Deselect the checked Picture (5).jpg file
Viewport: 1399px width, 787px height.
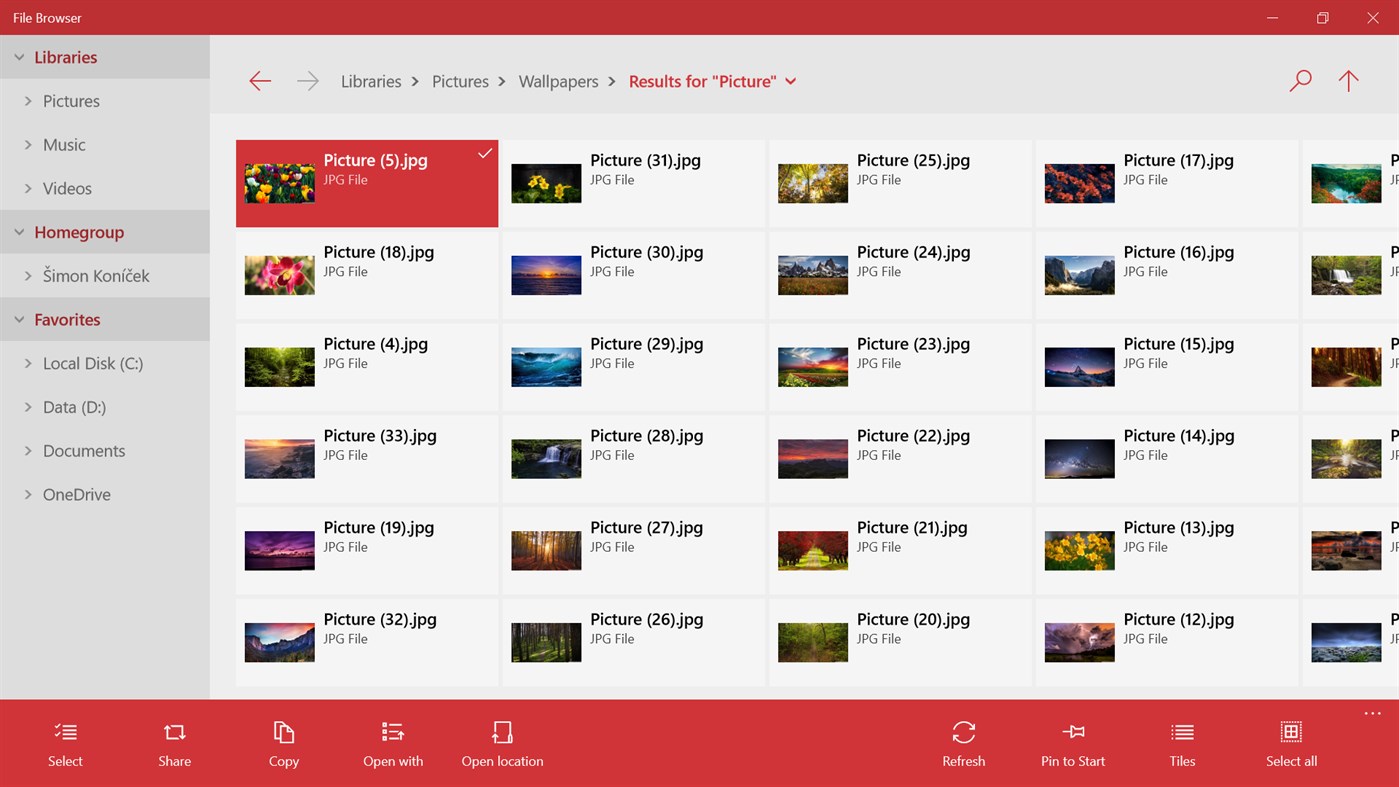485,153
